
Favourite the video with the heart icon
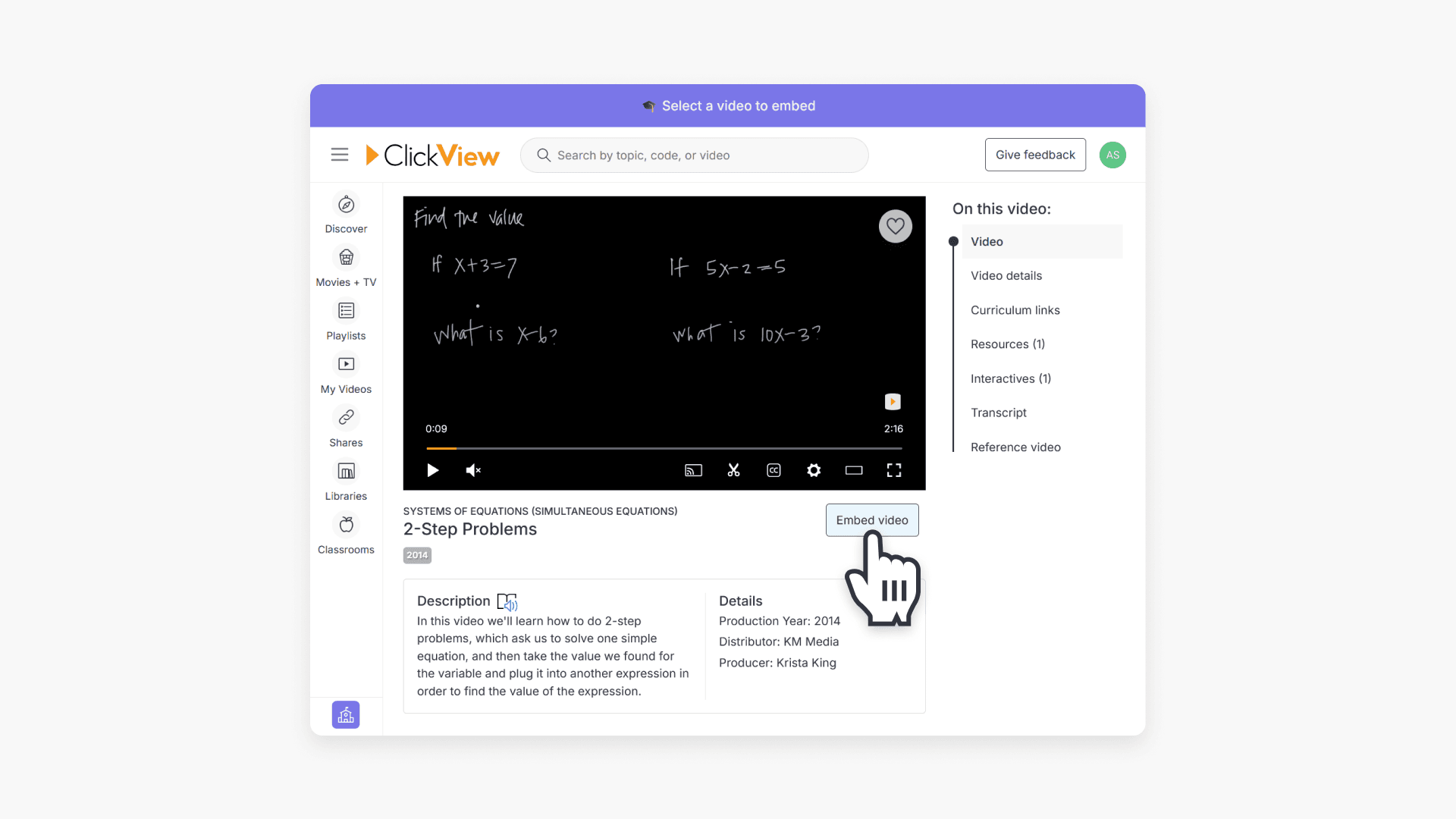tap(896, 226)
